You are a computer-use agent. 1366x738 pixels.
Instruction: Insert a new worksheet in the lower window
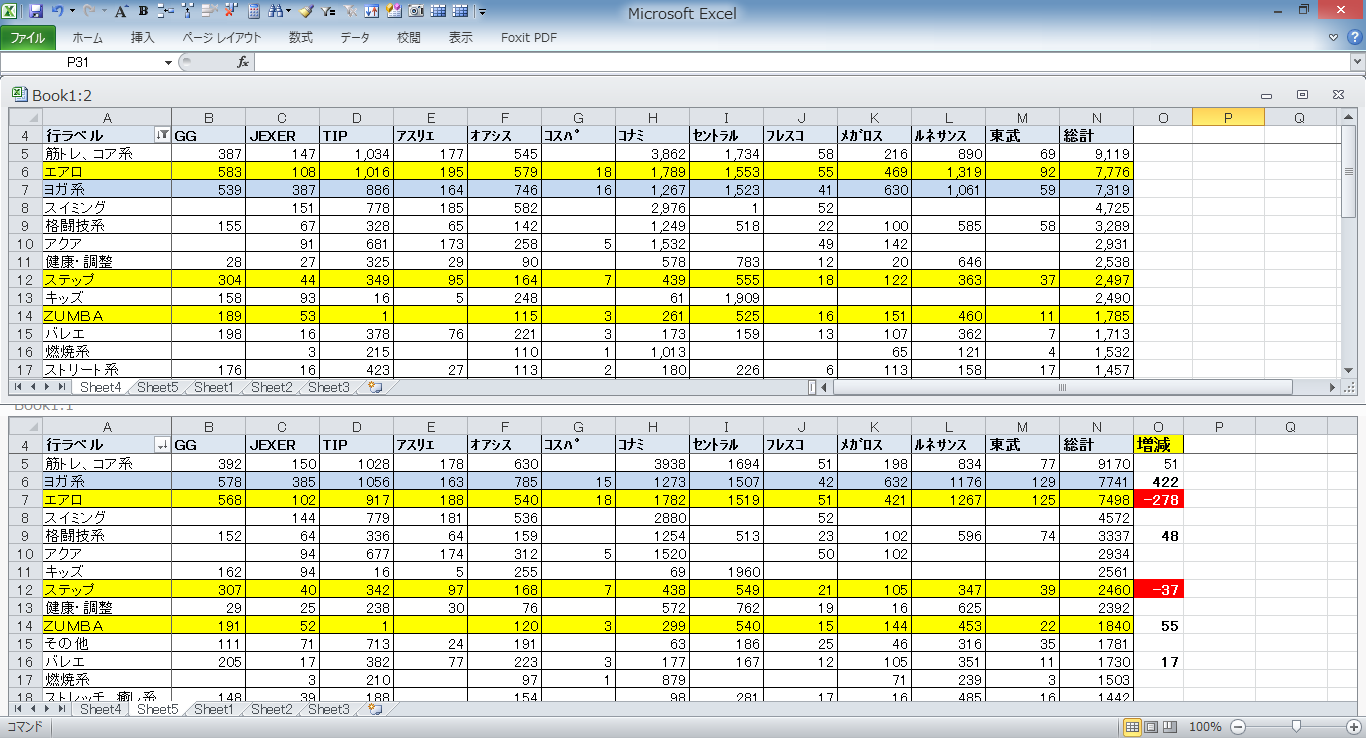click(375, 709)
